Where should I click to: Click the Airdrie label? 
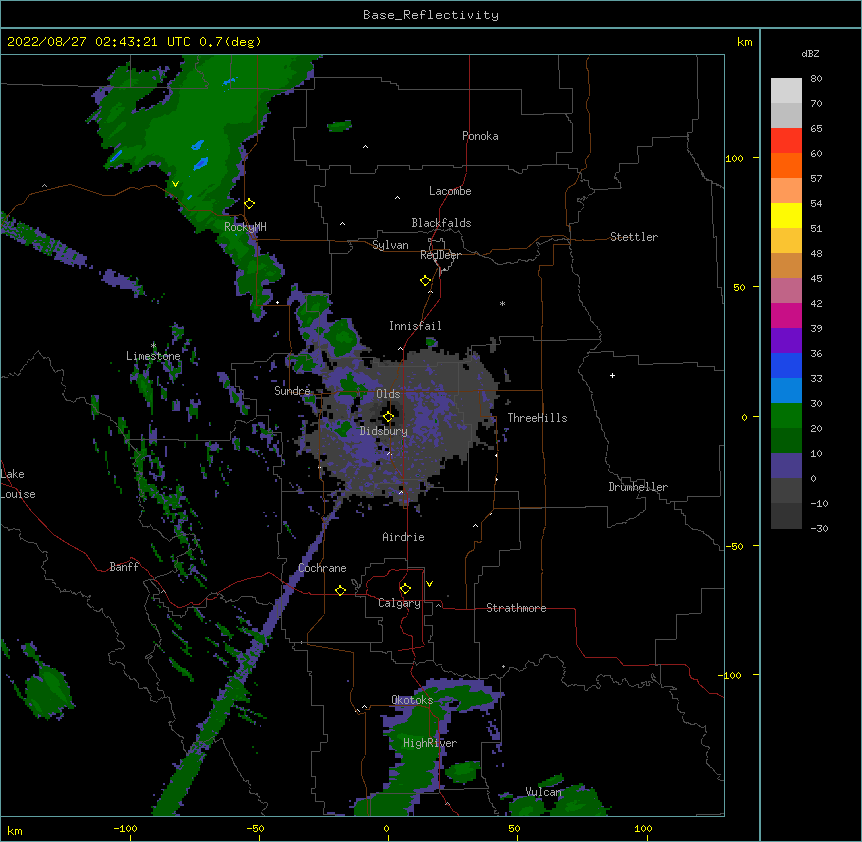pos(404,537)
